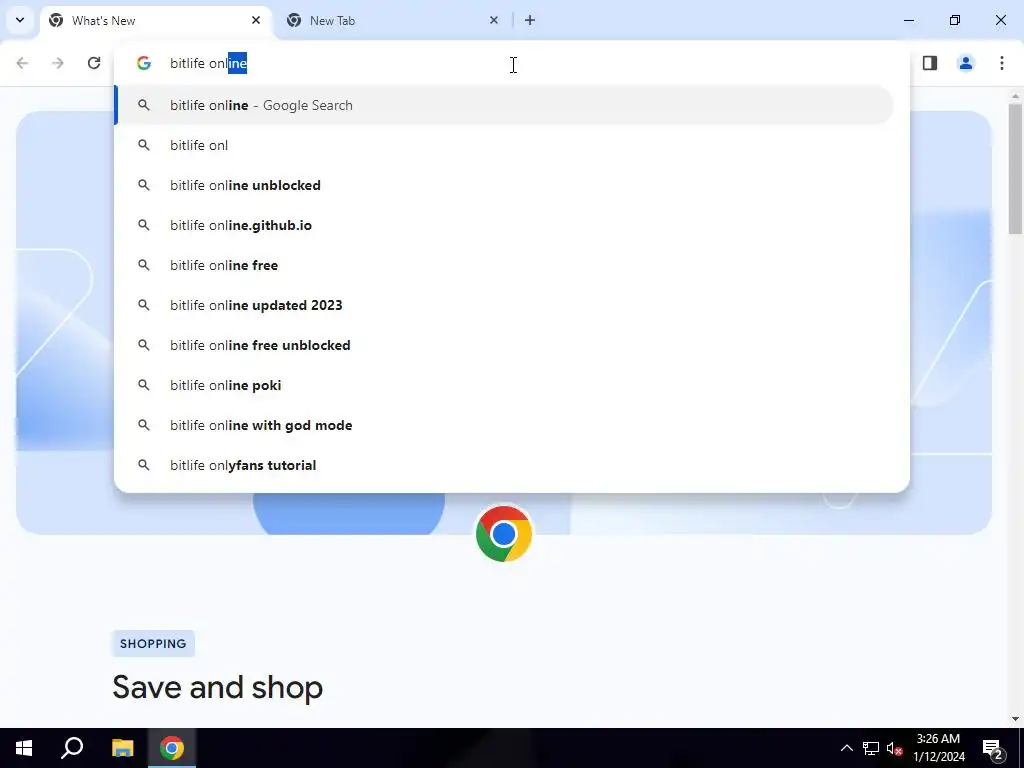Choose 'bitlife online unblocked' suggestion

coord(504,185)
